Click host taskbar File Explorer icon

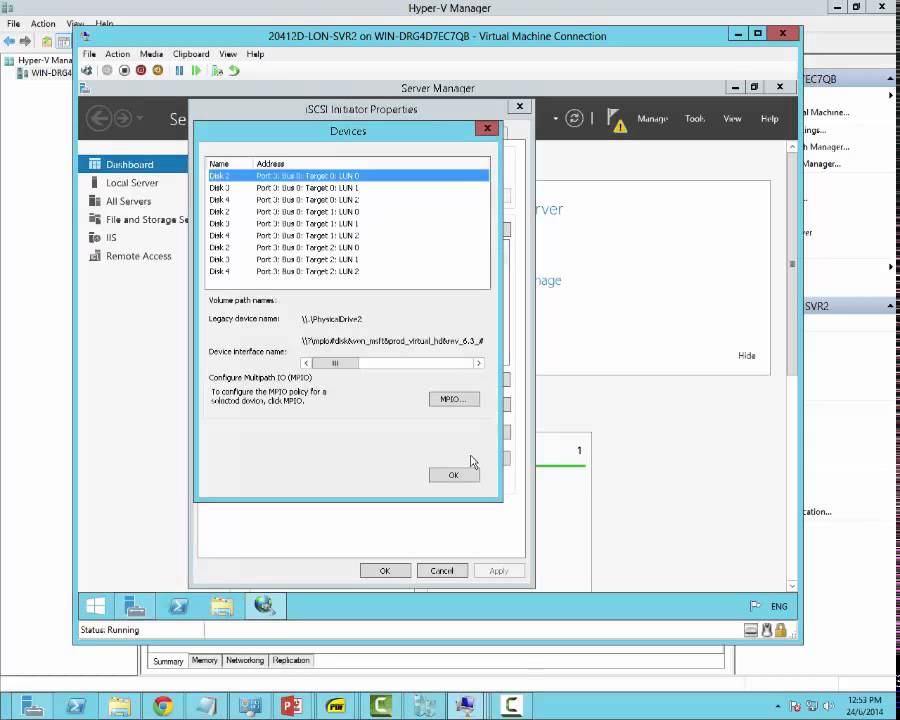coord(119,706)
